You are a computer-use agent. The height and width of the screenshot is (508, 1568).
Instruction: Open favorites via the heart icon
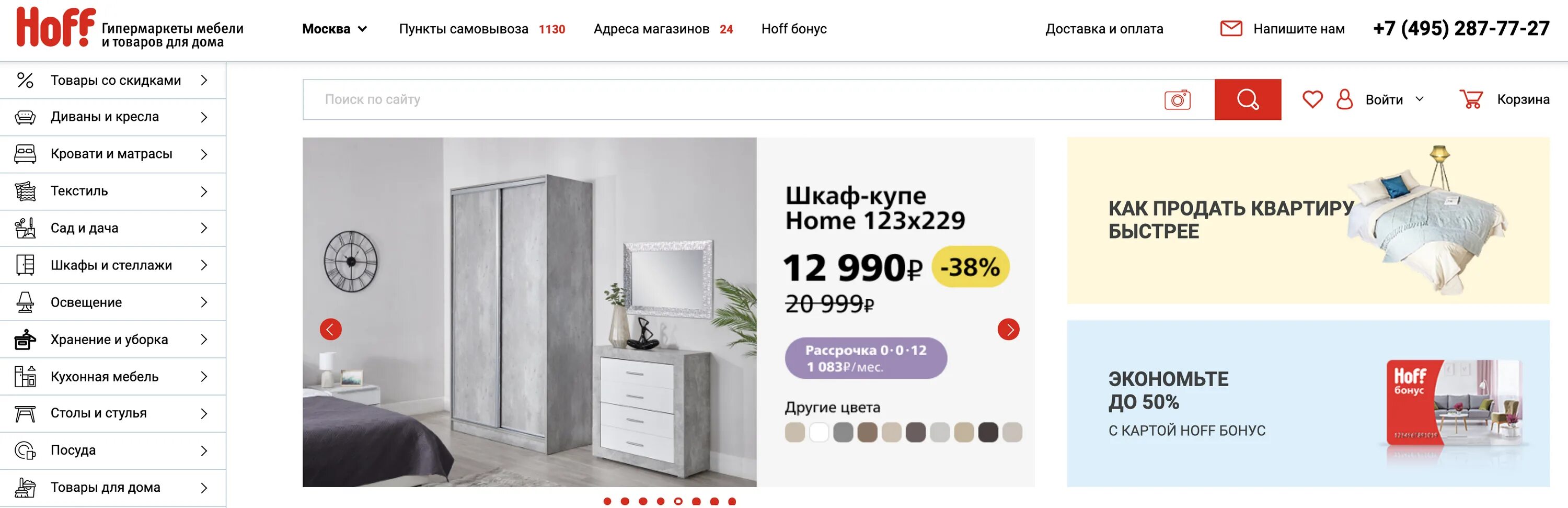pyautogui.click(x=1312, y=99)
